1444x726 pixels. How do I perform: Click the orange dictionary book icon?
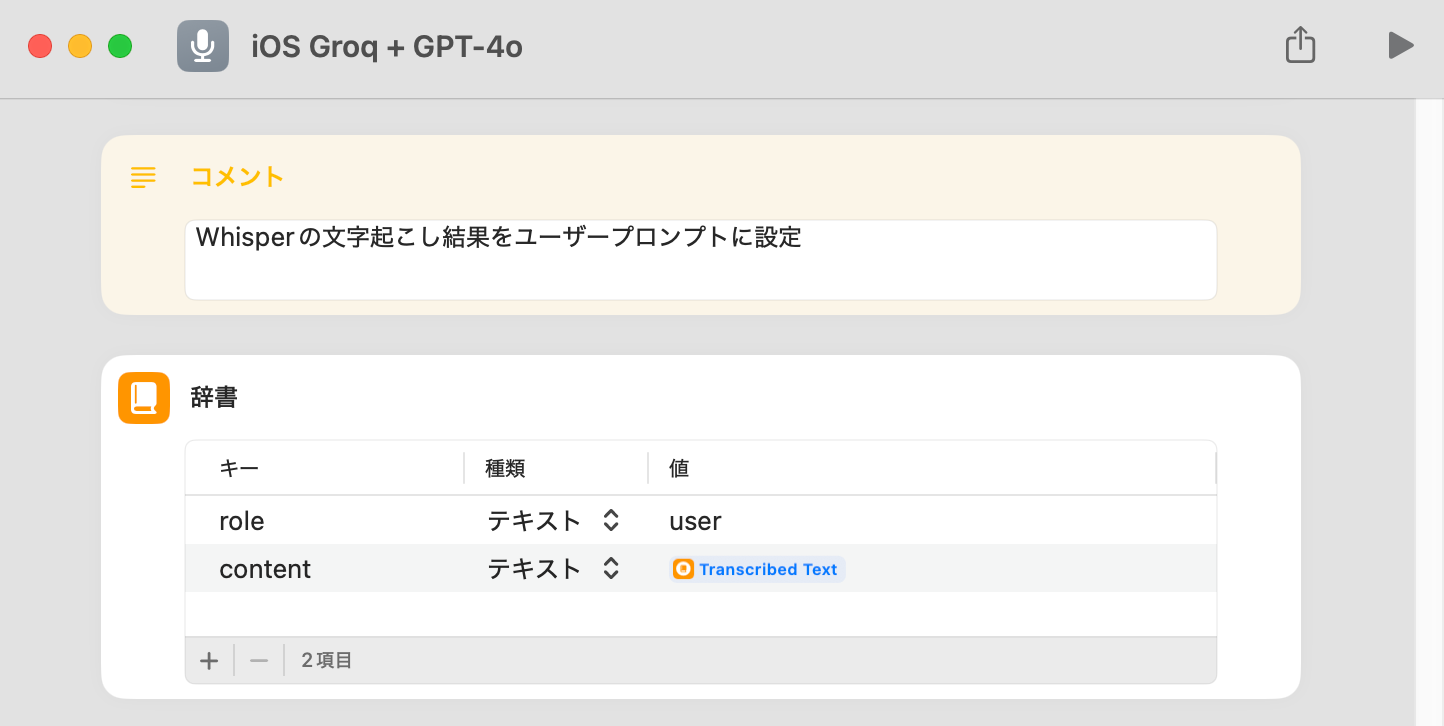point(144,398)
